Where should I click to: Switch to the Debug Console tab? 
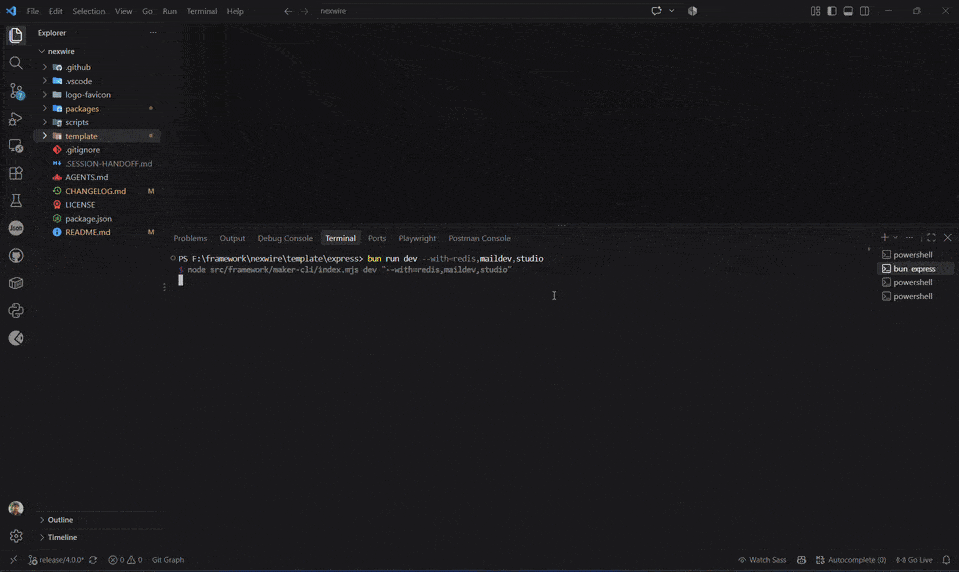285,238
